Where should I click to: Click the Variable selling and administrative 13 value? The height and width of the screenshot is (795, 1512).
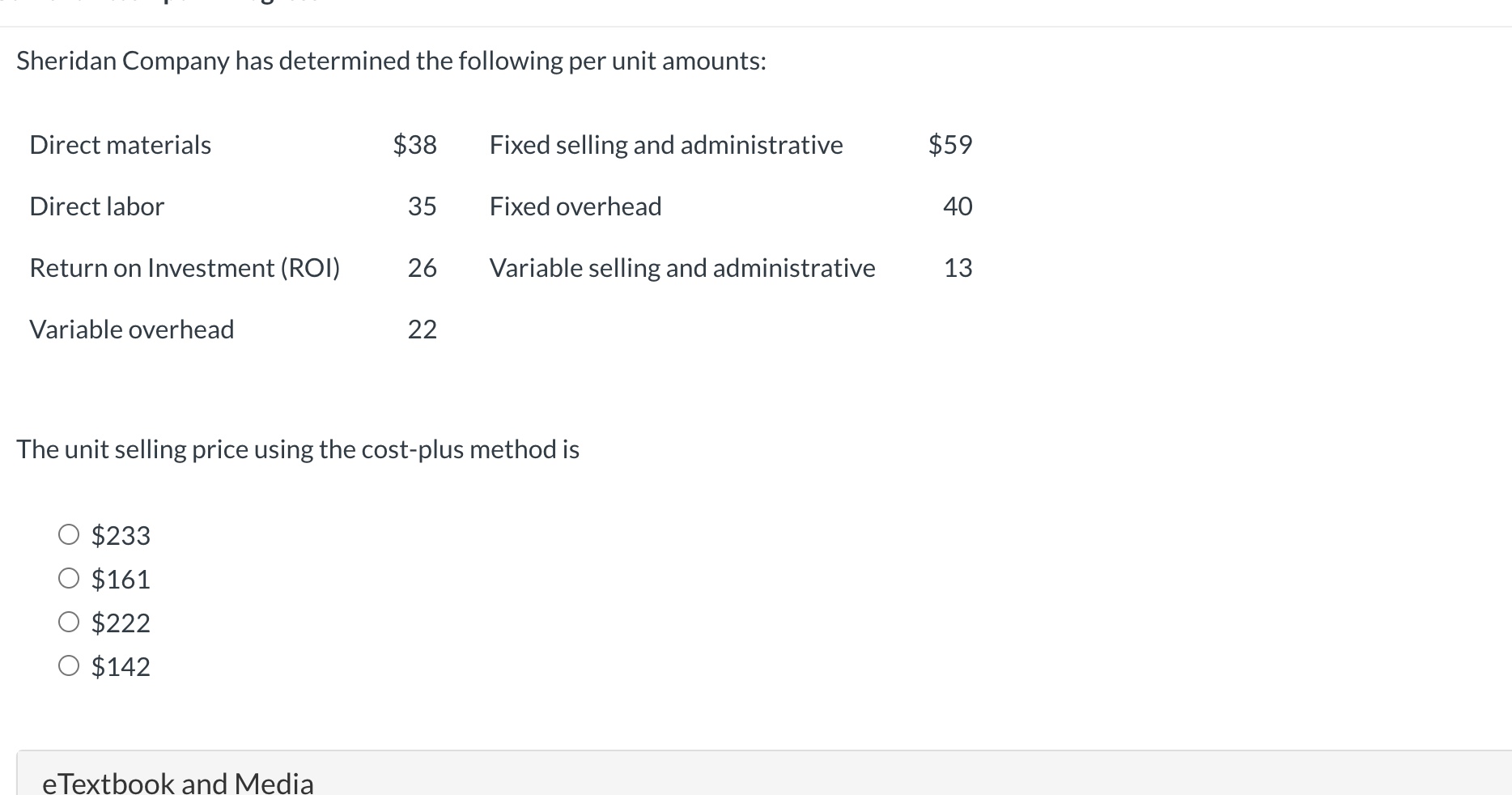coord(958,267)
